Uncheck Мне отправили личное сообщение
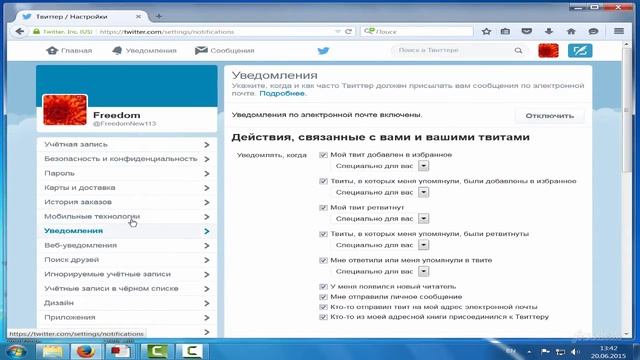Viewport: 640px width, 360px height. [323, 297]
